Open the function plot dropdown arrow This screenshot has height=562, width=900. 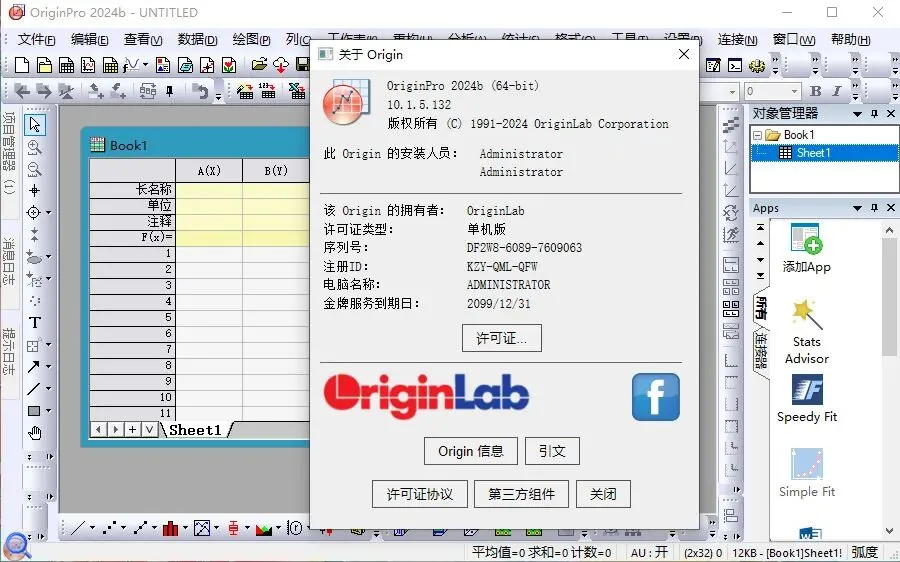pos(145,65)
